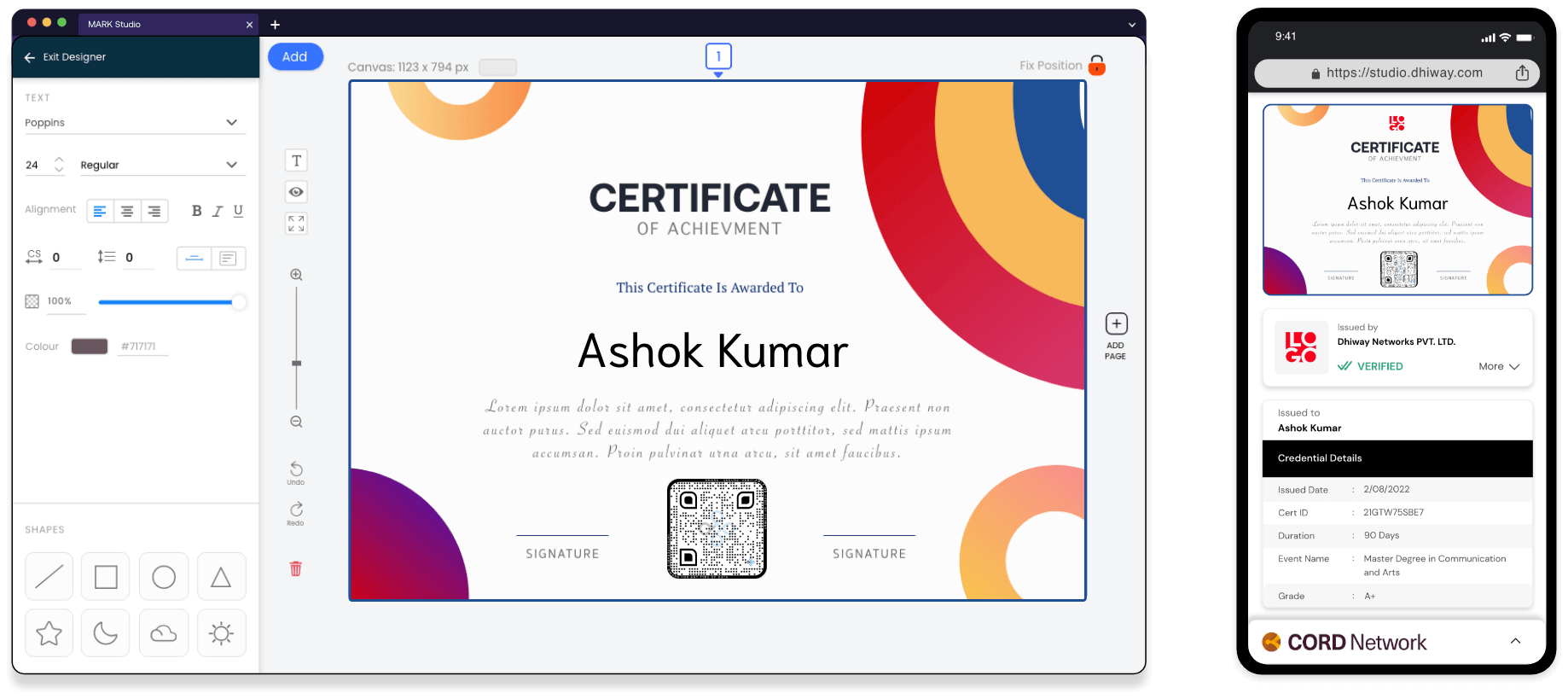Expand the More issuer details chevron

(1514, 366)
